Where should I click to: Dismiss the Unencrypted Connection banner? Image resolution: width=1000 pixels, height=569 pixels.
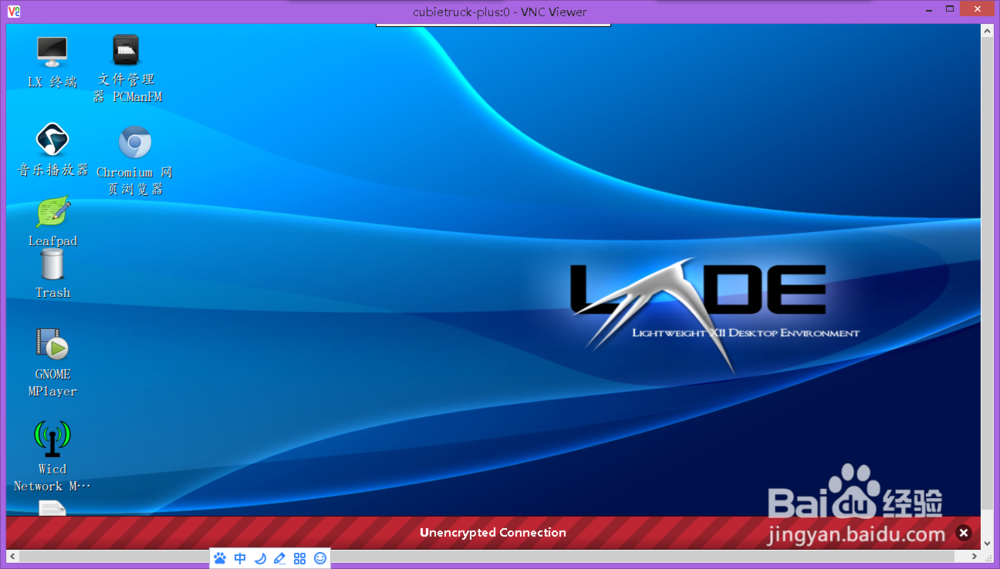(964, 533)
